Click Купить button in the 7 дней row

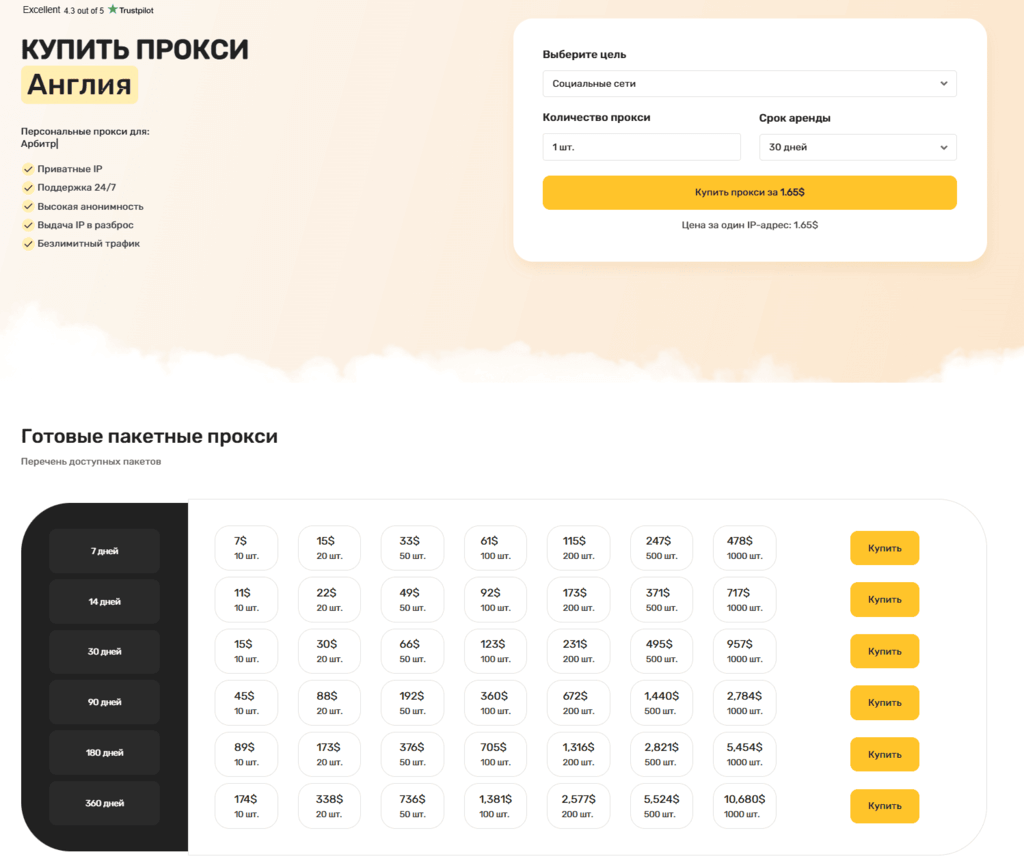tap(884, 548)
